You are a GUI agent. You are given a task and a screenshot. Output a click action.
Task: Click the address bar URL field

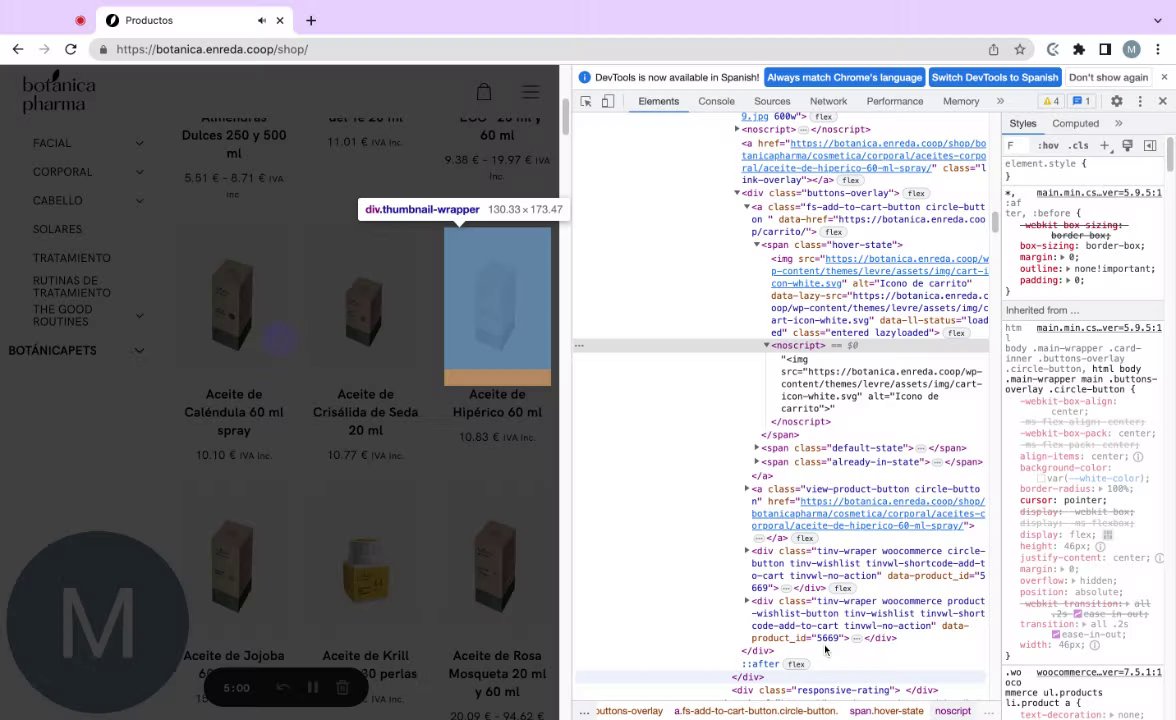pos(540,50)
